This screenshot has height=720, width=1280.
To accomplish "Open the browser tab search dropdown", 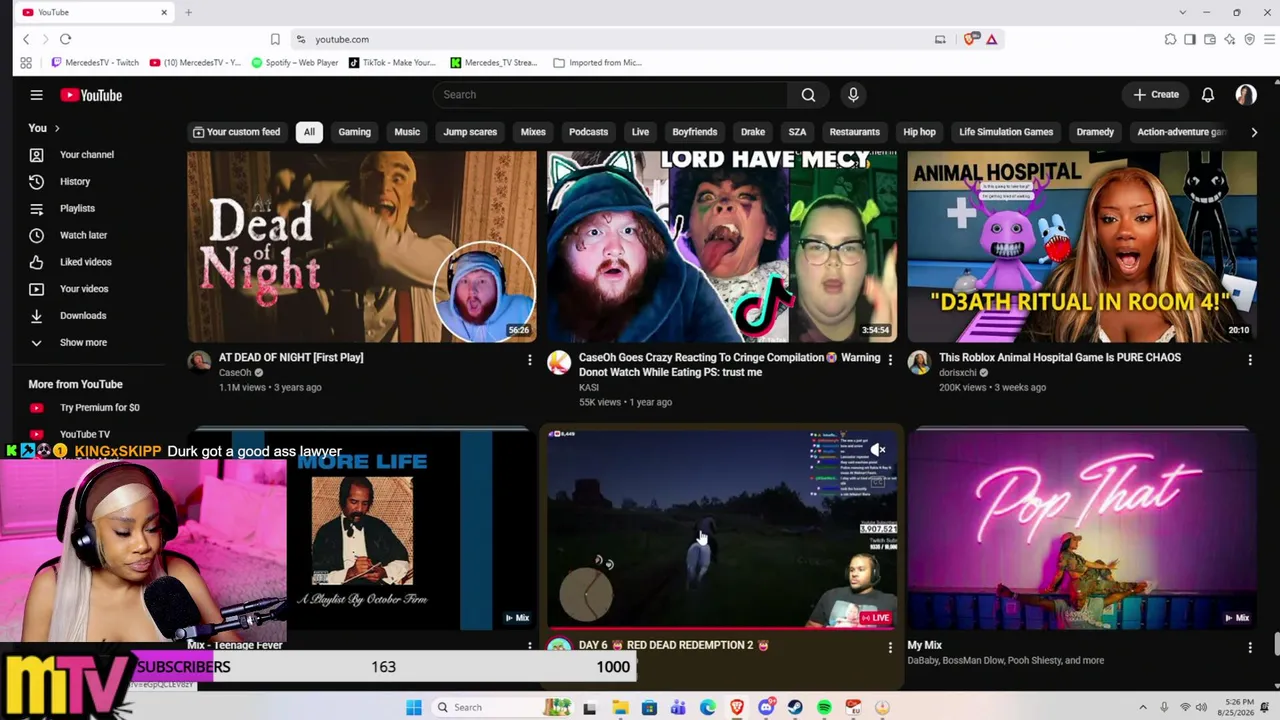I will [x=1183, y=12].
